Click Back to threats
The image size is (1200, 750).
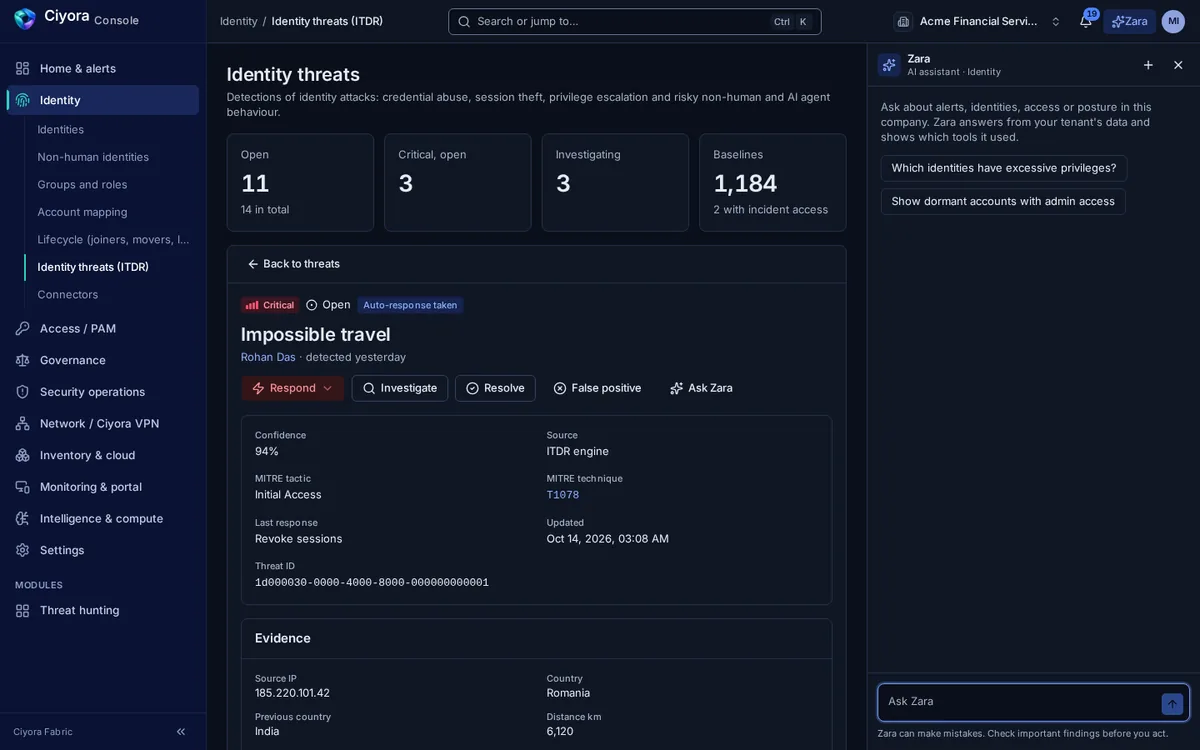click(x=293, y=264)
